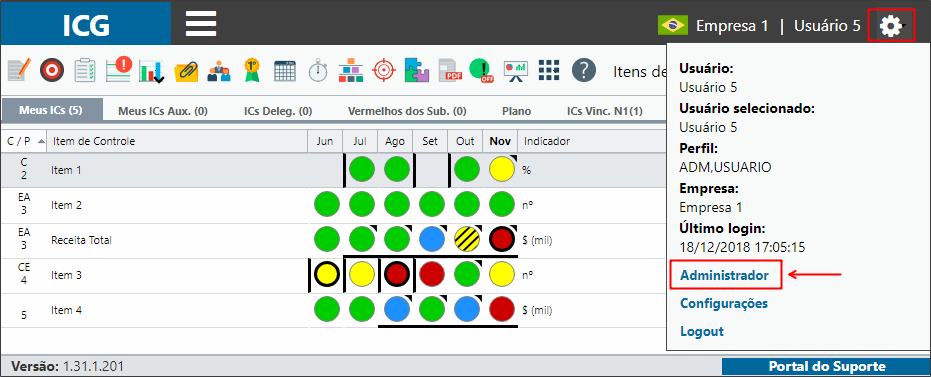Toggle the green alert OFF icon
931x377 pixels.
click(482, 71)
